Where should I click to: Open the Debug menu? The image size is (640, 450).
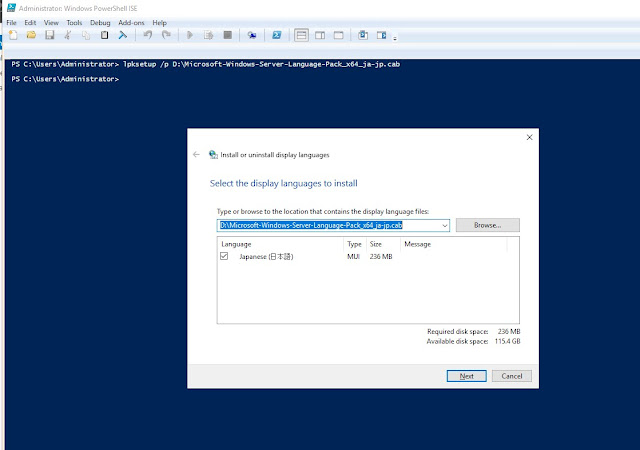100,23
